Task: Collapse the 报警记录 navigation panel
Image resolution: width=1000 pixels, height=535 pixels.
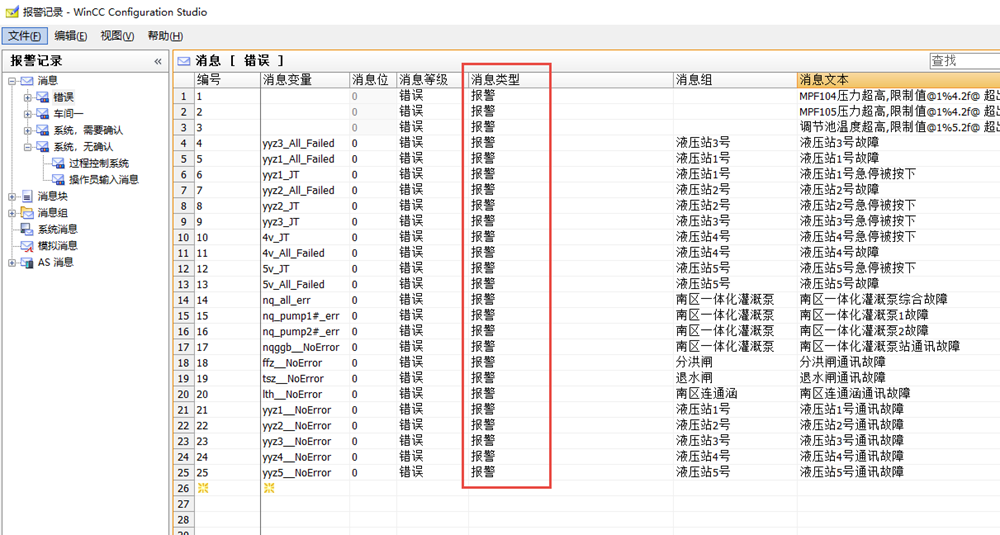Action: (x=157, y=61)
